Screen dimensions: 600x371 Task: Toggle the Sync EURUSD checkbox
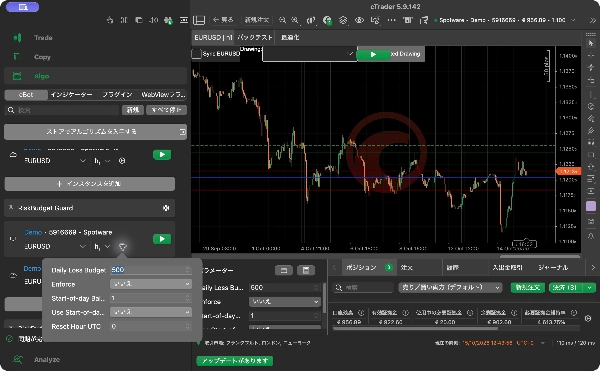point(196,54)
